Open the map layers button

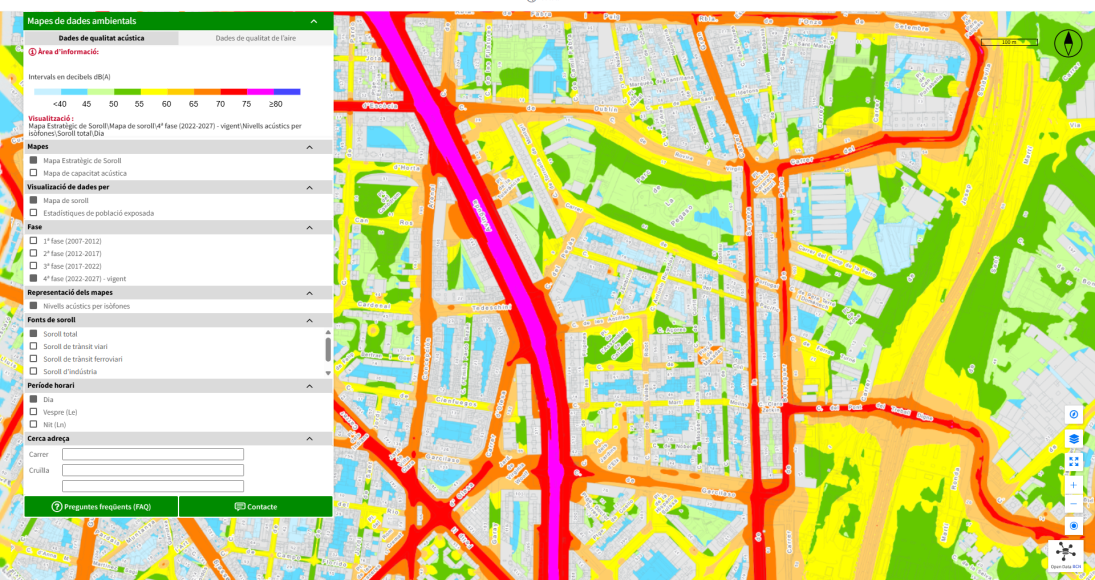[1074, 438]
